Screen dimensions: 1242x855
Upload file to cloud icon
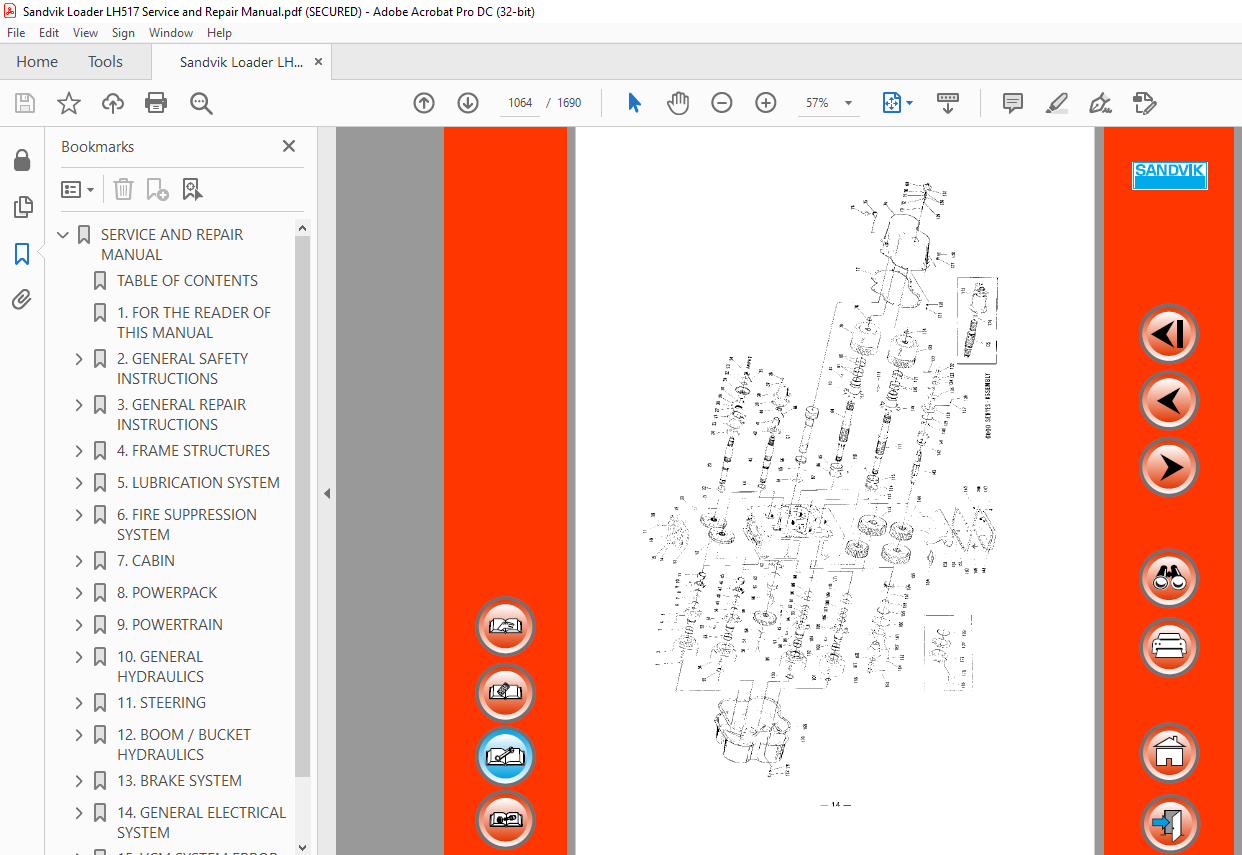click(113, 103)
